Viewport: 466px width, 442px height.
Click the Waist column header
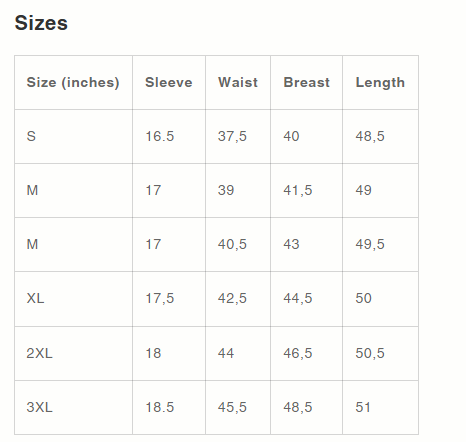tap(238, 82)
